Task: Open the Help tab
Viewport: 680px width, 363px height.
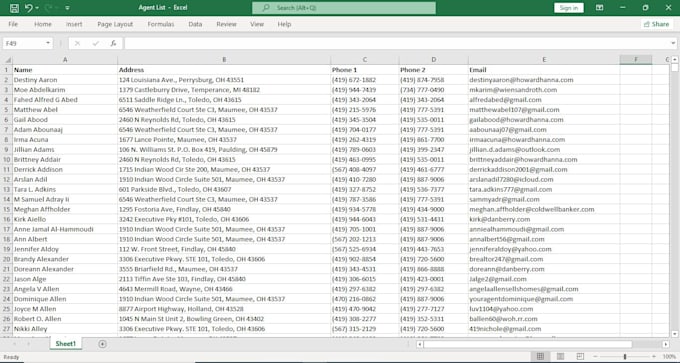Action: pyautogui.click(x=284, y=24)
